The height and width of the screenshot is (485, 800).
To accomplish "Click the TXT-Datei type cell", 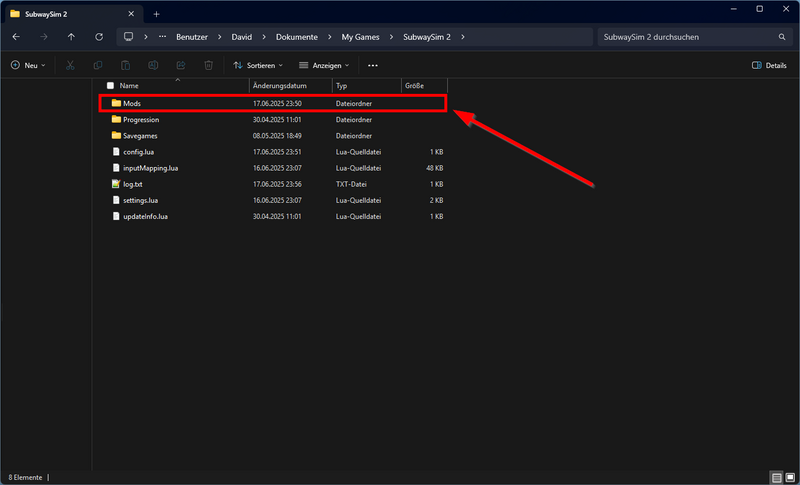I will point(351,184).
